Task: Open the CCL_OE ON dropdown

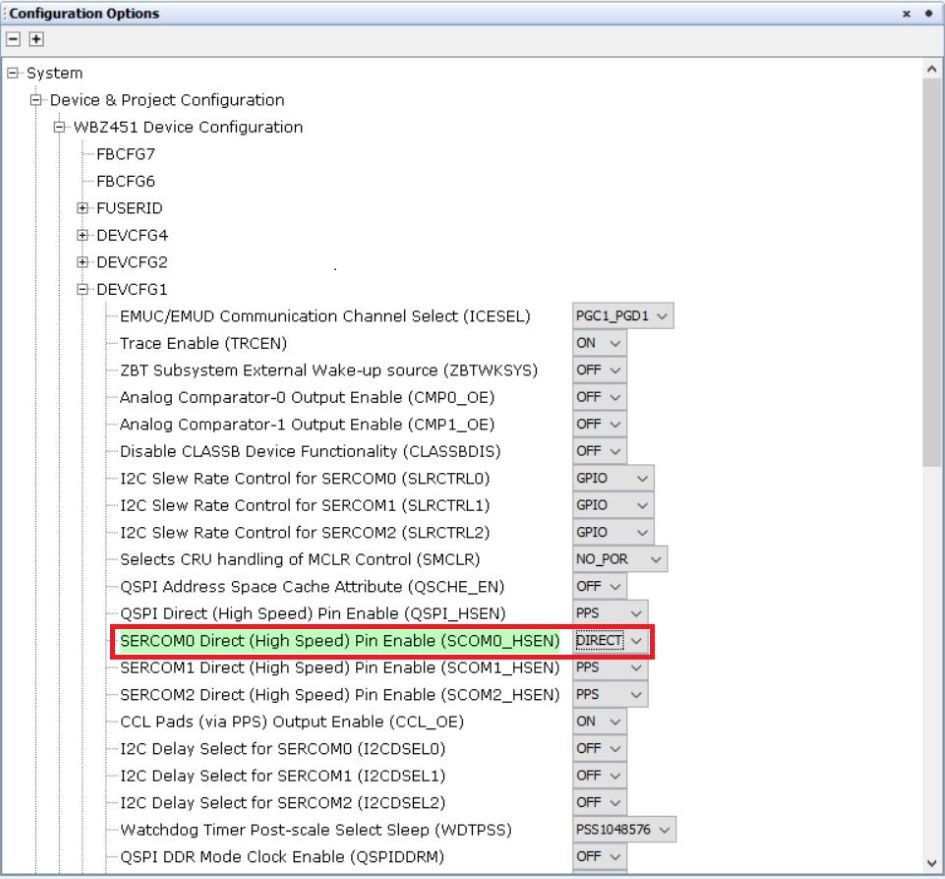Action: (599, 721)
